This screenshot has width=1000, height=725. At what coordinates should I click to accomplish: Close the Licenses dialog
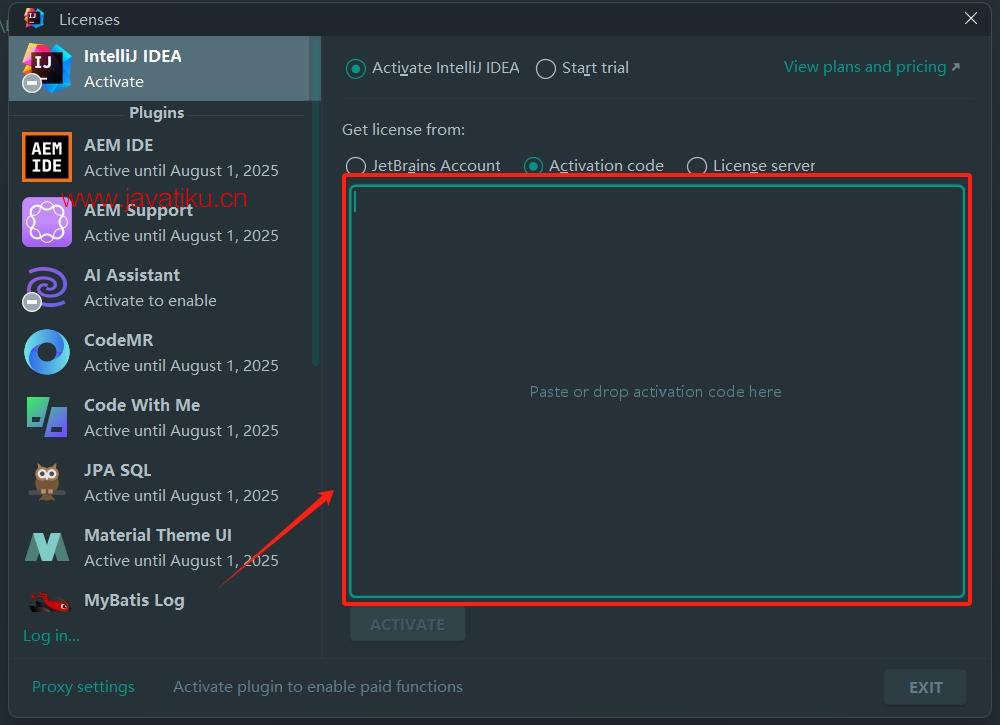[971, 18]
